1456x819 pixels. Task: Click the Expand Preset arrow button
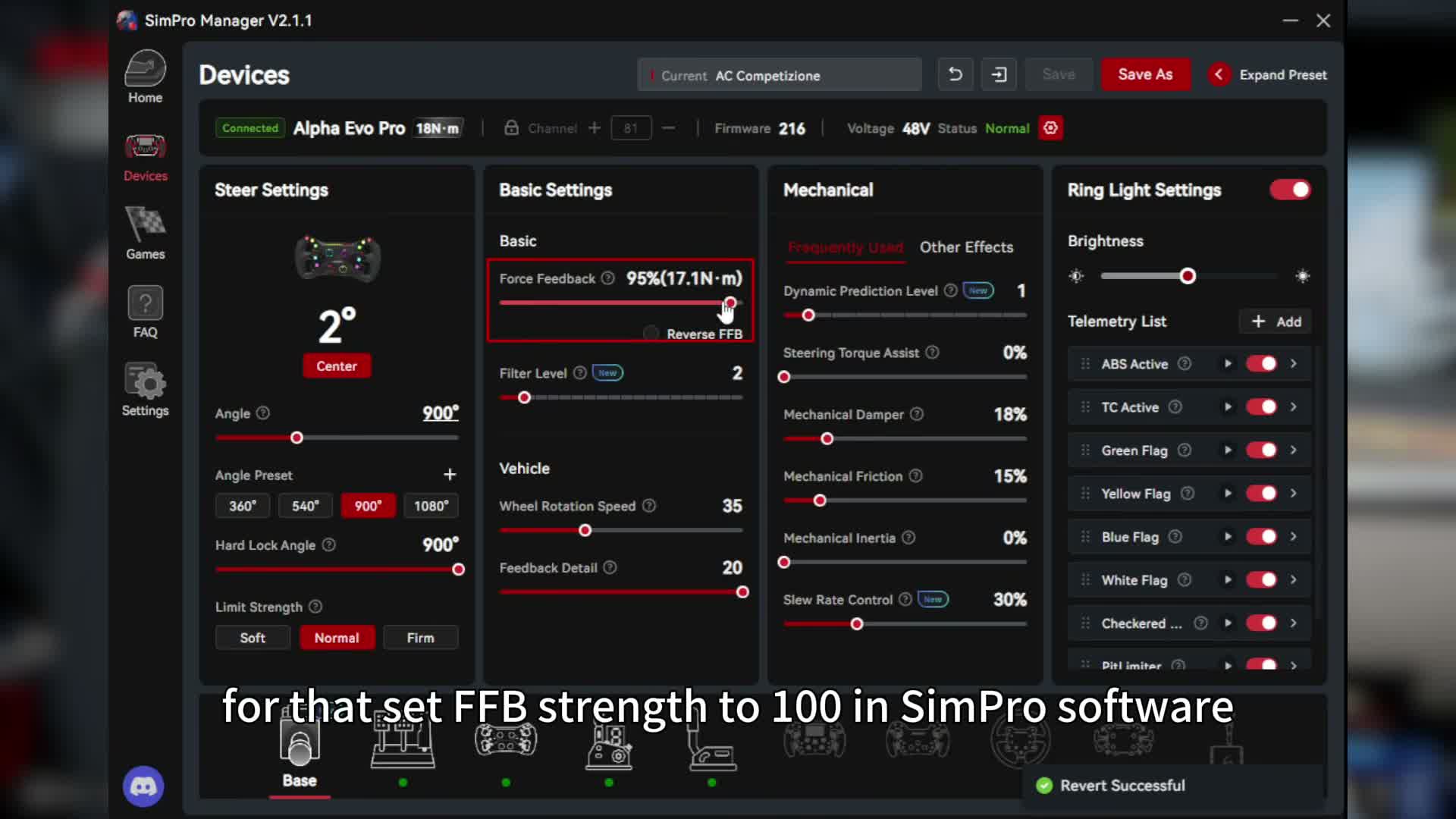[x=1219, y=74]
